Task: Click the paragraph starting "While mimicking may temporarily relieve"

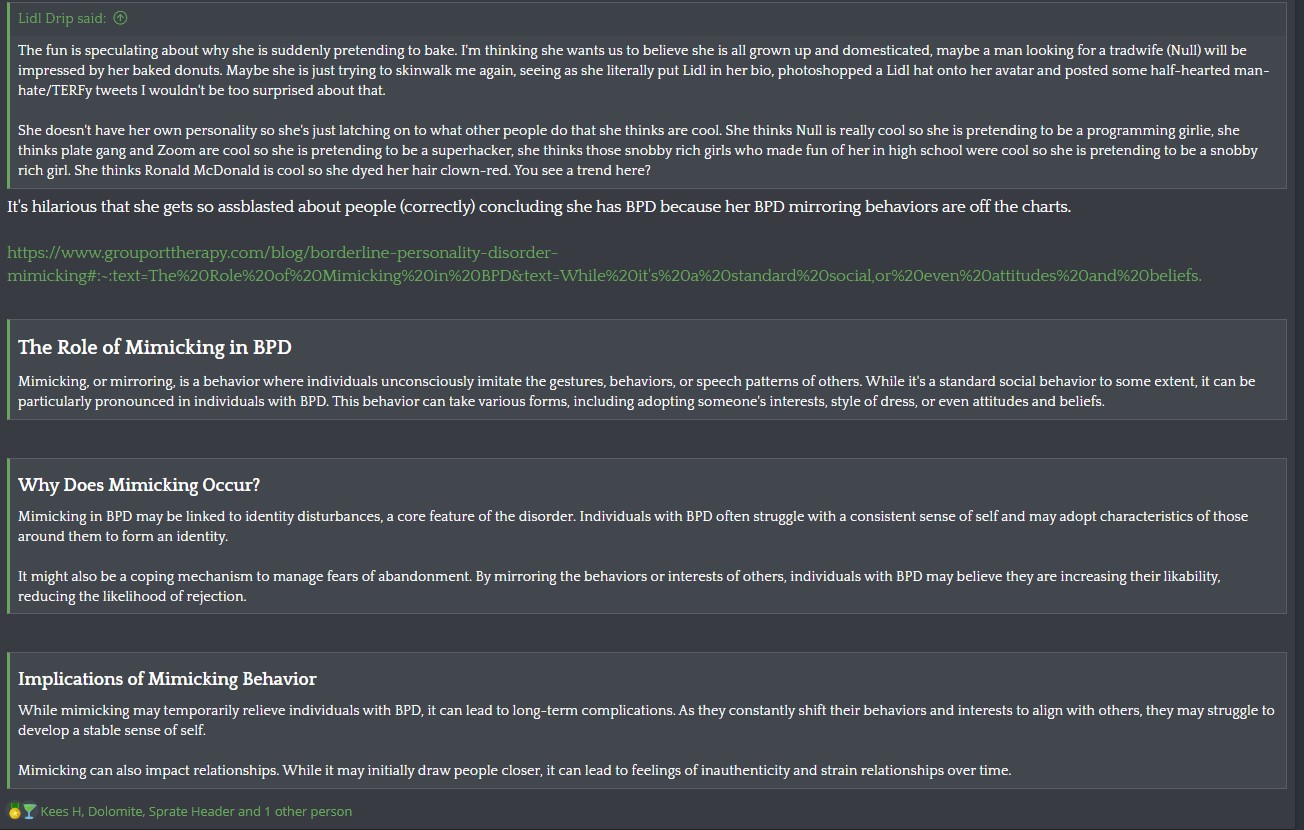Action: (x=646, y=720)
